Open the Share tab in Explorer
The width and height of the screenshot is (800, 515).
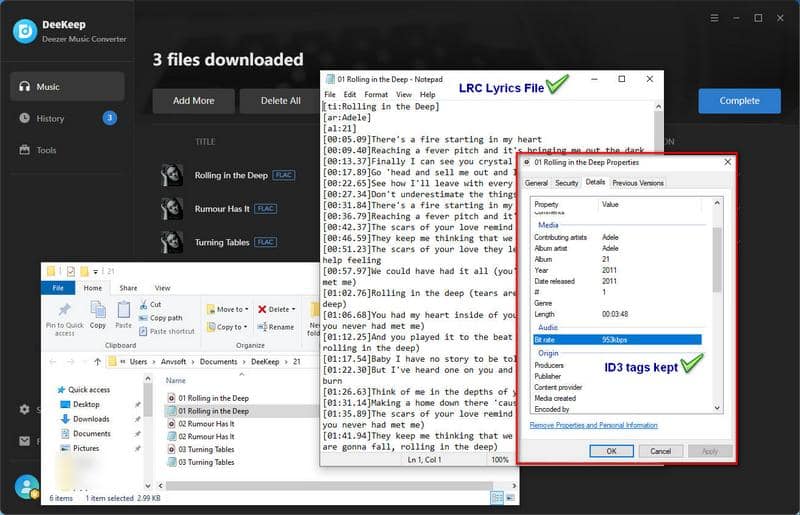pos(128,288)
